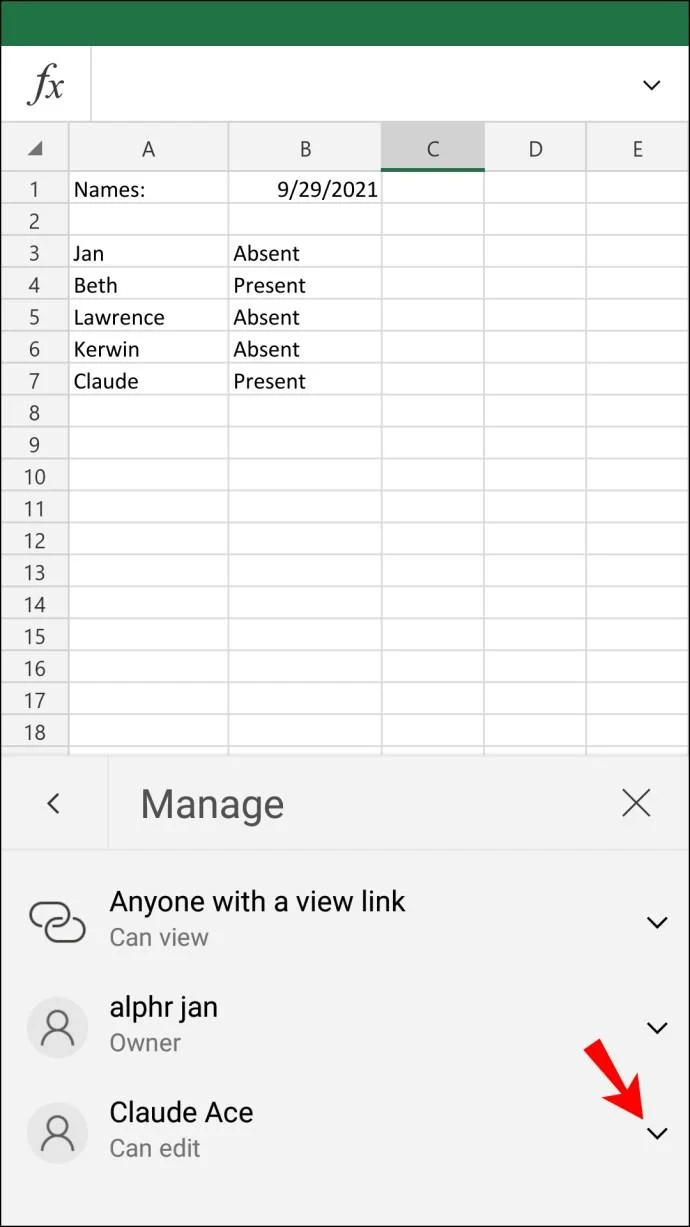690x1227 pixels.
Task: Select column A header
Action: coord(148,148)
